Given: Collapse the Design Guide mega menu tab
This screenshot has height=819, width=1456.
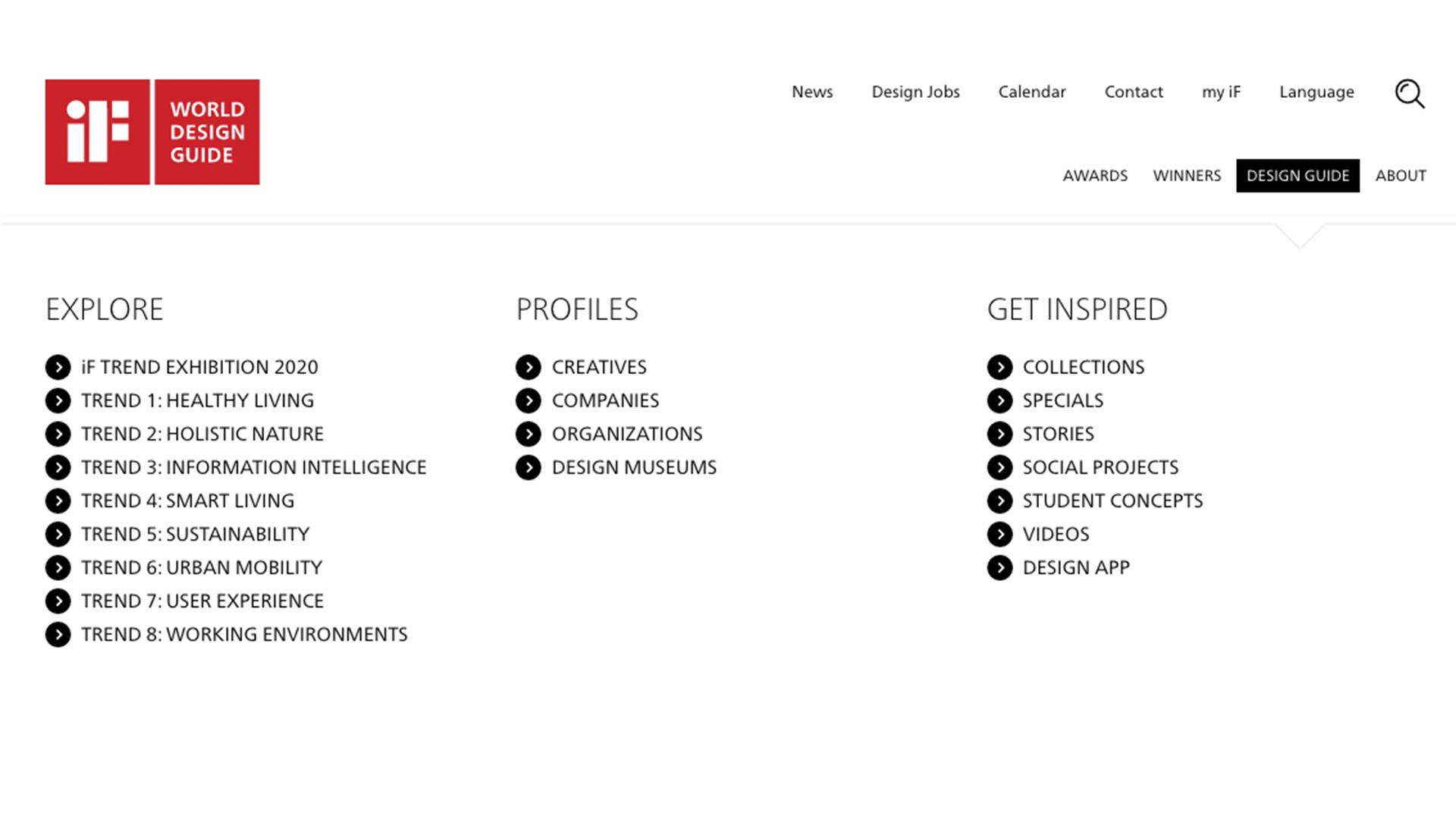Looking at the screenshot, I should pyautogui.click(x=1298, y=176).
